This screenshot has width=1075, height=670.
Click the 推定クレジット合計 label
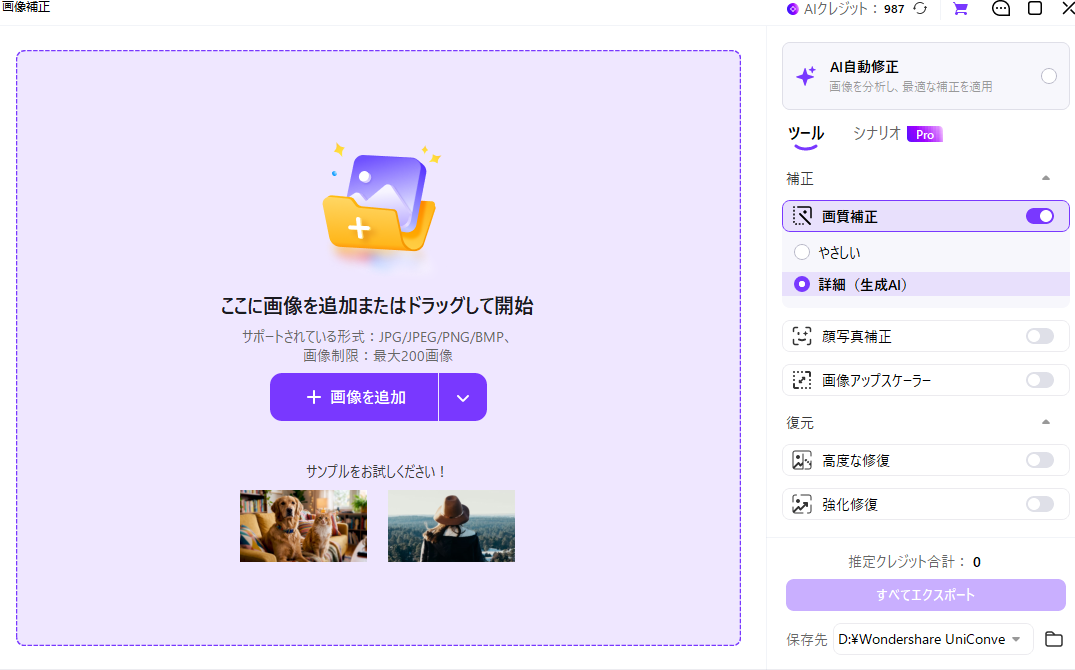[x=906, y=562]
